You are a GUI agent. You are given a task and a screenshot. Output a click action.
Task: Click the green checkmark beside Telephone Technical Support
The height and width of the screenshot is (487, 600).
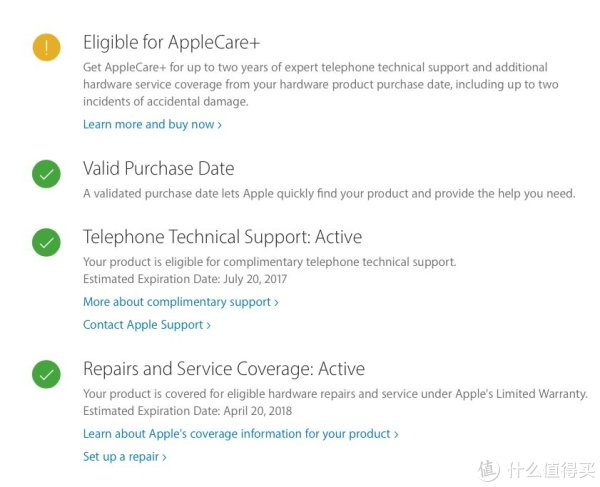click(46, 242)
